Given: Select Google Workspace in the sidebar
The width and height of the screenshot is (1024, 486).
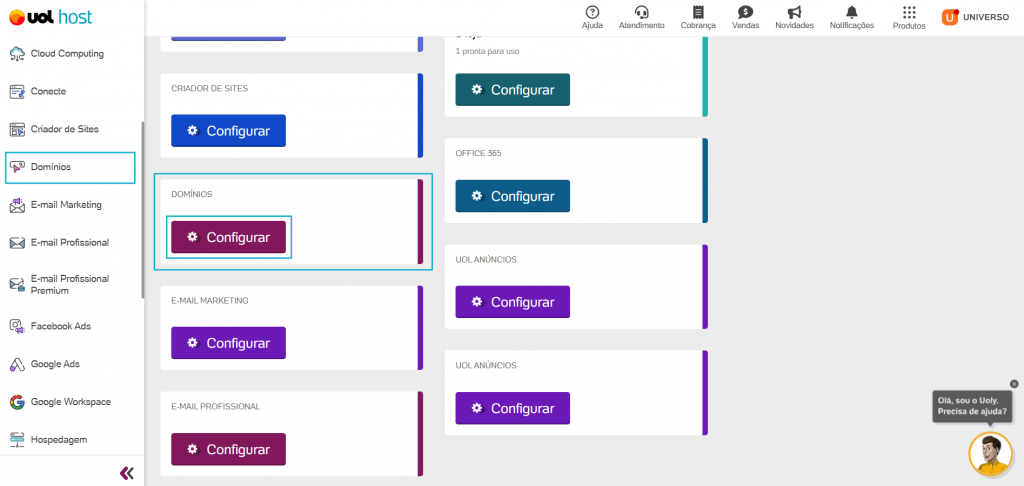Looking at the screenshot, I should pos(71,402).
